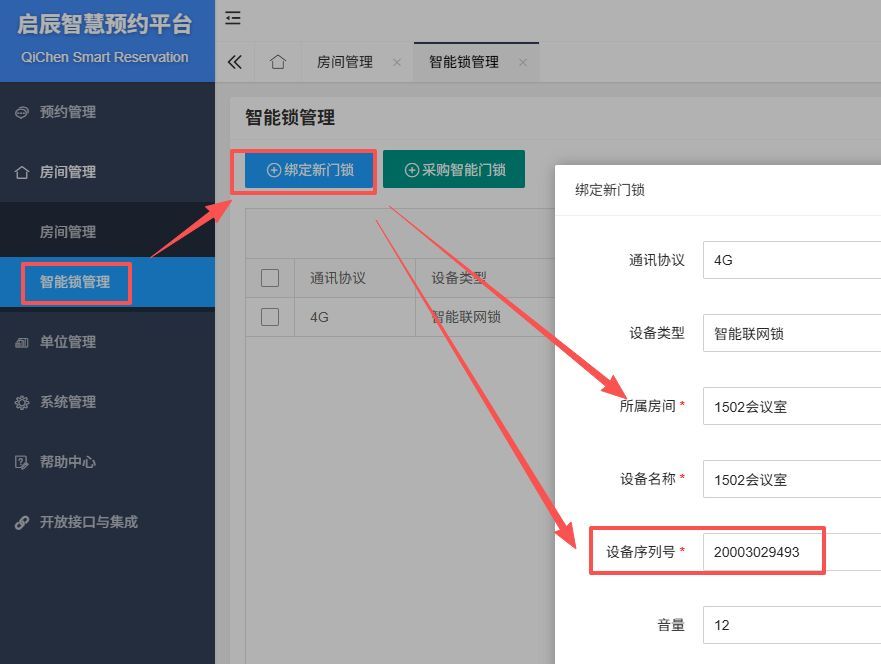Viewport: 881px width, 664px height.
Task: Click the 音量 value field
Action: tap(790, 625)
